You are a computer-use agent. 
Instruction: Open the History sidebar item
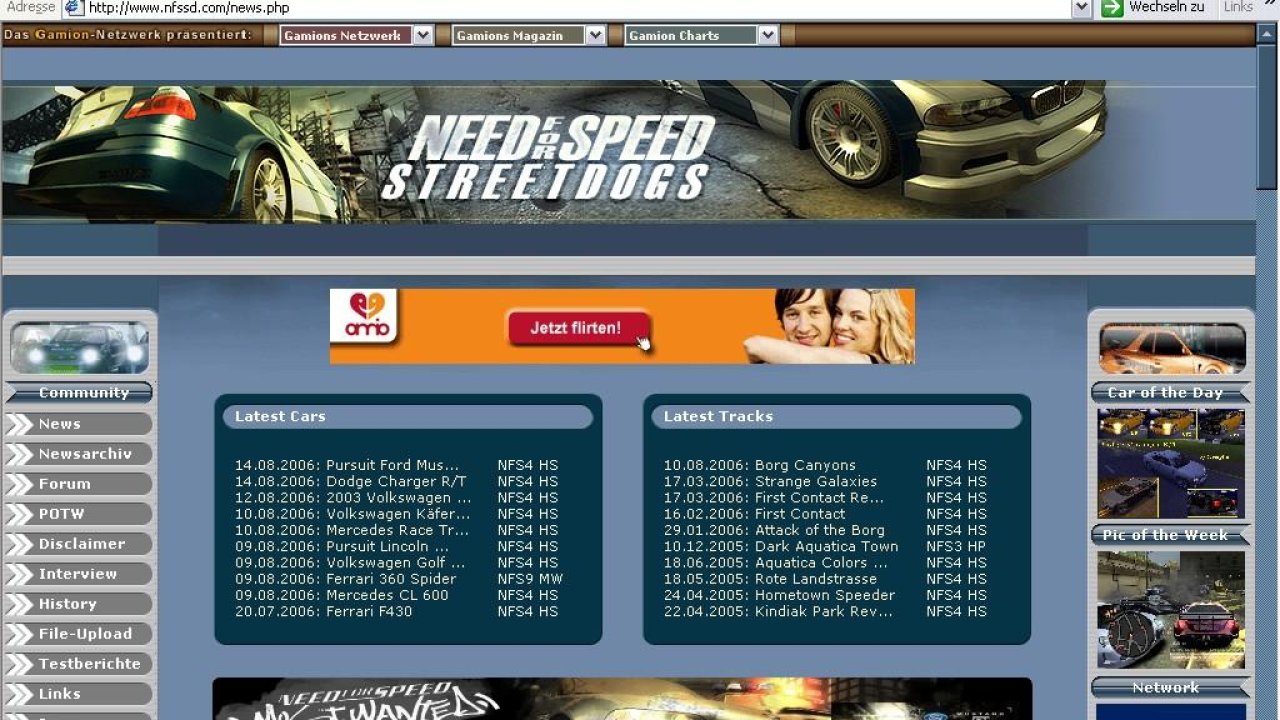pos(68,604)
